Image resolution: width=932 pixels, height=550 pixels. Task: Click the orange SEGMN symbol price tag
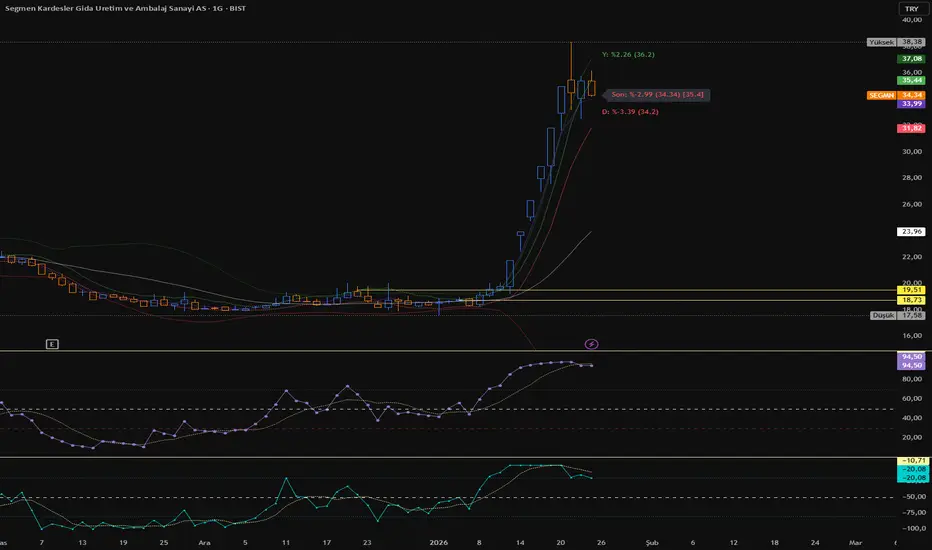point(882,94)
